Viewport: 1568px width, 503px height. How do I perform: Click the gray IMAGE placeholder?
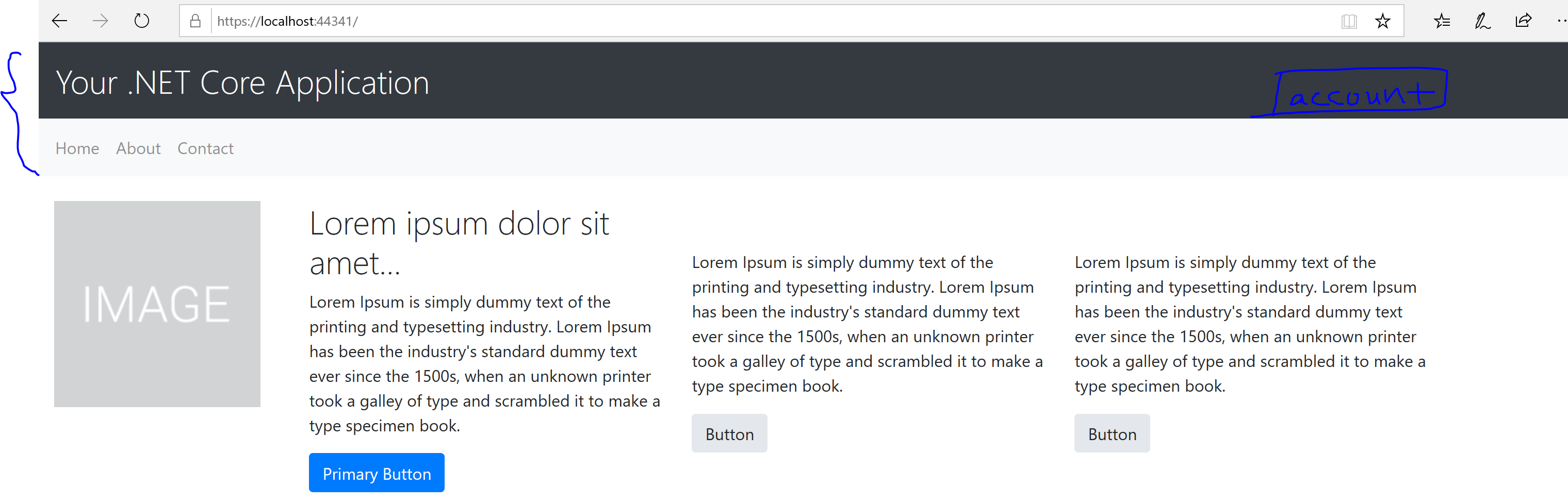pyautogui.click(x=157, y=304)
